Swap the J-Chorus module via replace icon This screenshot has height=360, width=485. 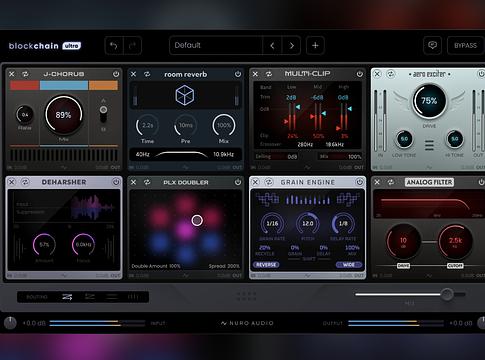point(25,74)
